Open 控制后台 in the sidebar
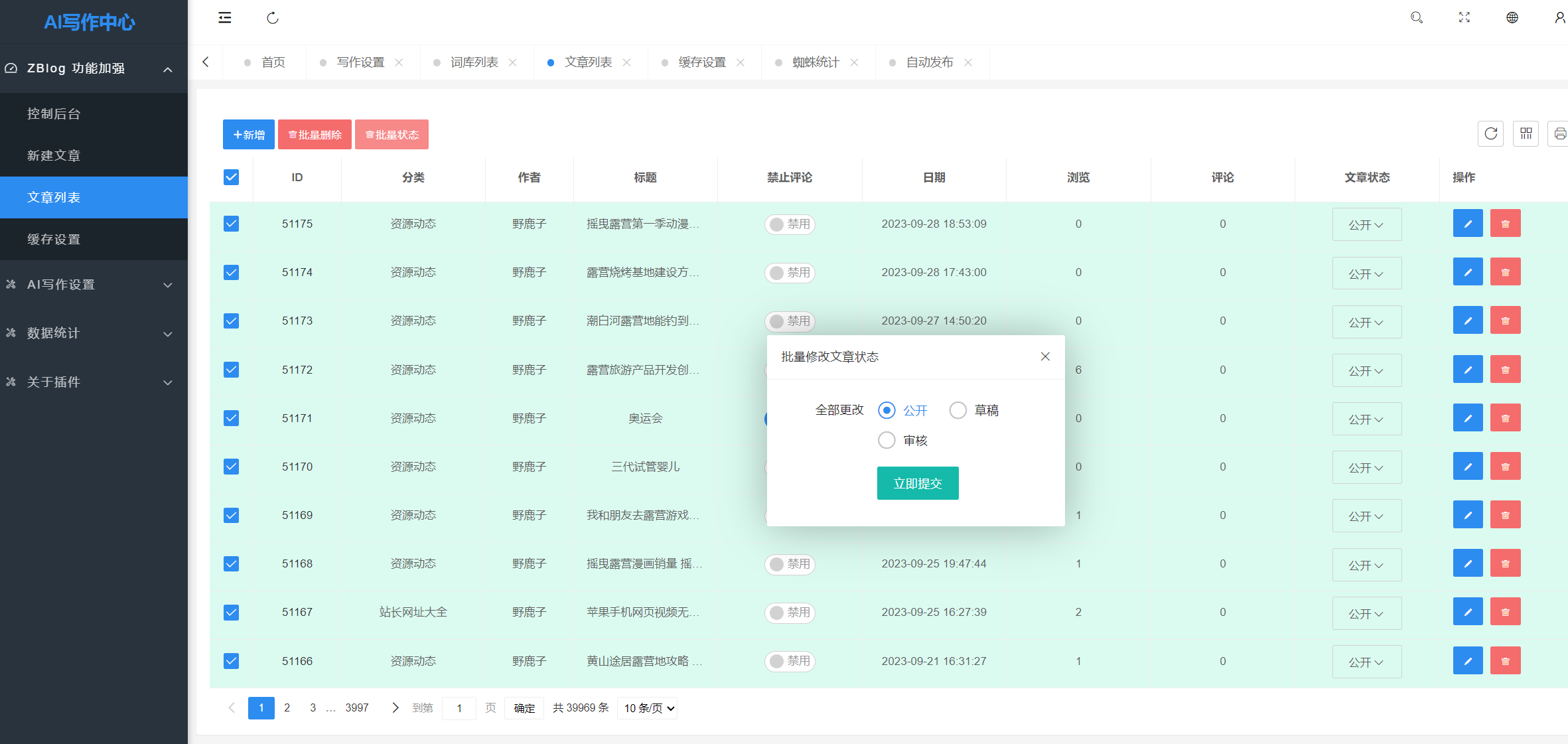This screenshot has height=744, width=1568. tap(94, 113)
